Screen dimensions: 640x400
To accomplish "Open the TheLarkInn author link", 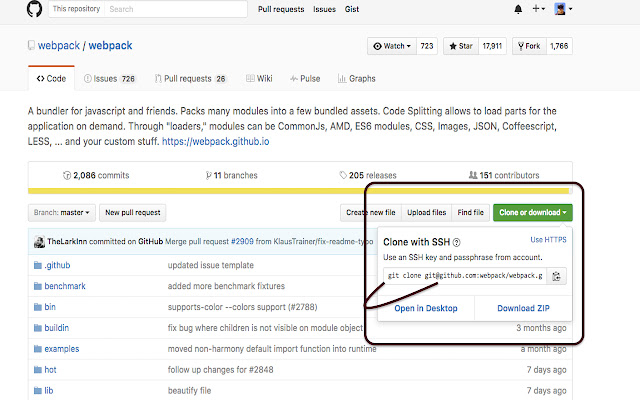I will click(x=67, y=241).
